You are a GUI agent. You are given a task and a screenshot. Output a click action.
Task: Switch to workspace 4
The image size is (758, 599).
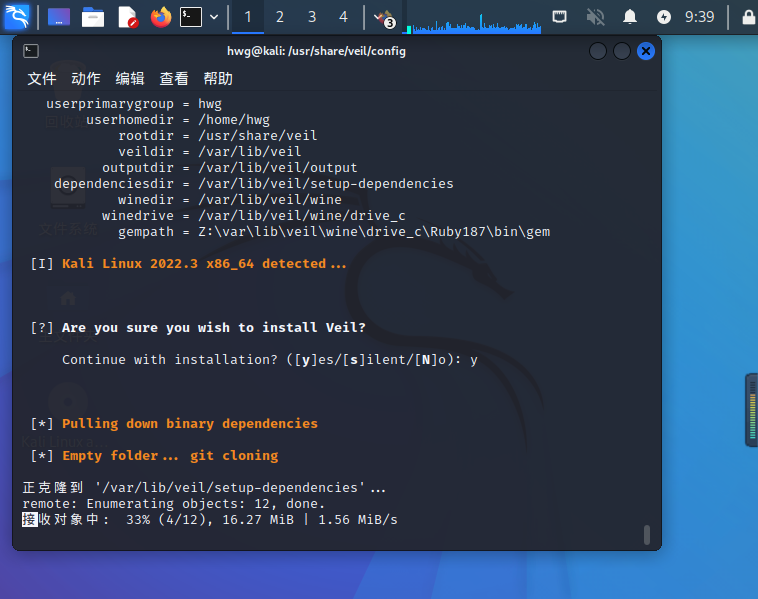click(x=343, y=17)
